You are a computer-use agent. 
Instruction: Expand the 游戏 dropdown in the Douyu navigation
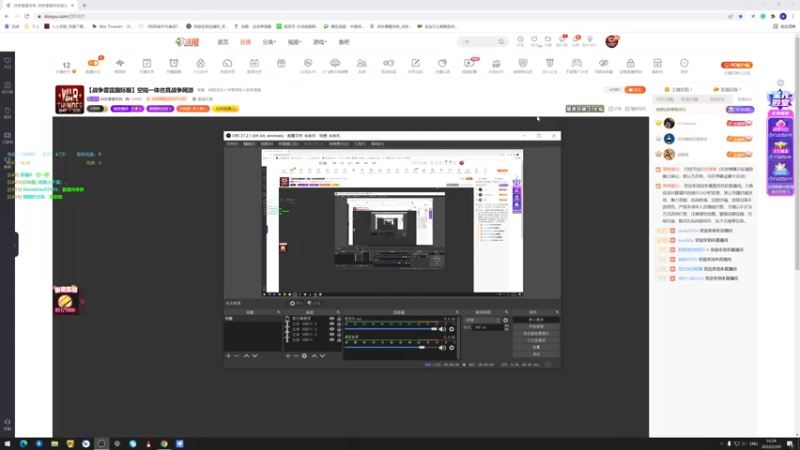click(x=319, y=42)
